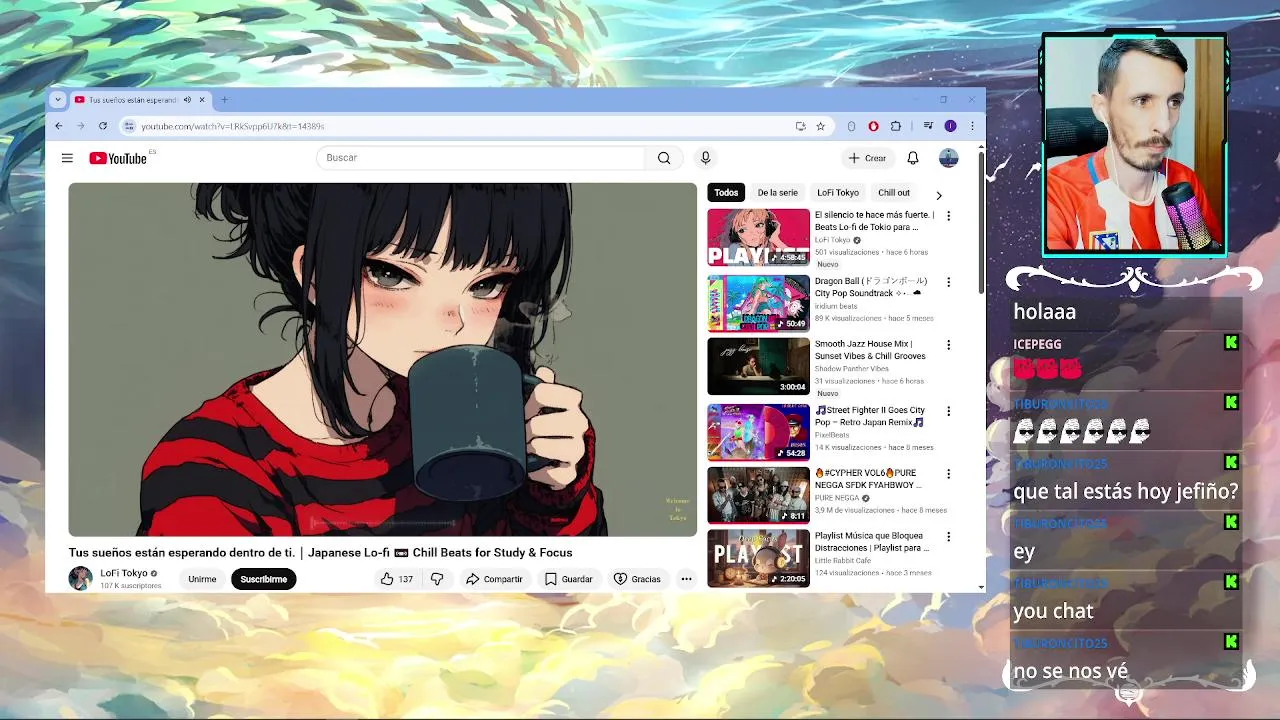Click the Guardar button
Screen dimensions: 1280x720
tap(568, 579)
